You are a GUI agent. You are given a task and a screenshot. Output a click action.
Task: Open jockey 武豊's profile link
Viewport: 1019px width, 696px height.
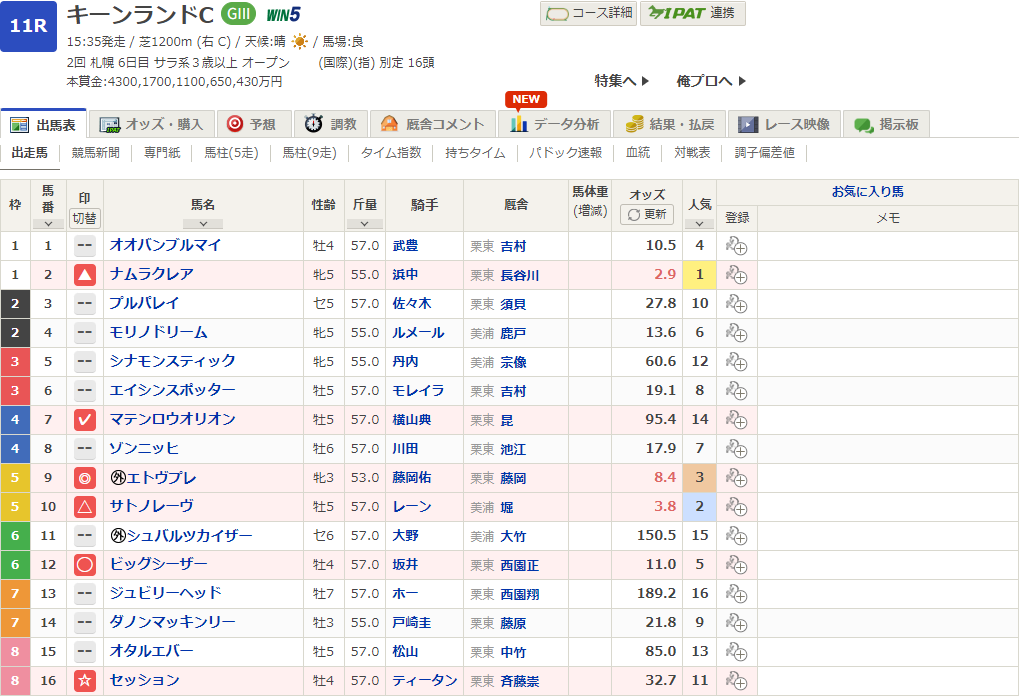(x=406, y=246)
